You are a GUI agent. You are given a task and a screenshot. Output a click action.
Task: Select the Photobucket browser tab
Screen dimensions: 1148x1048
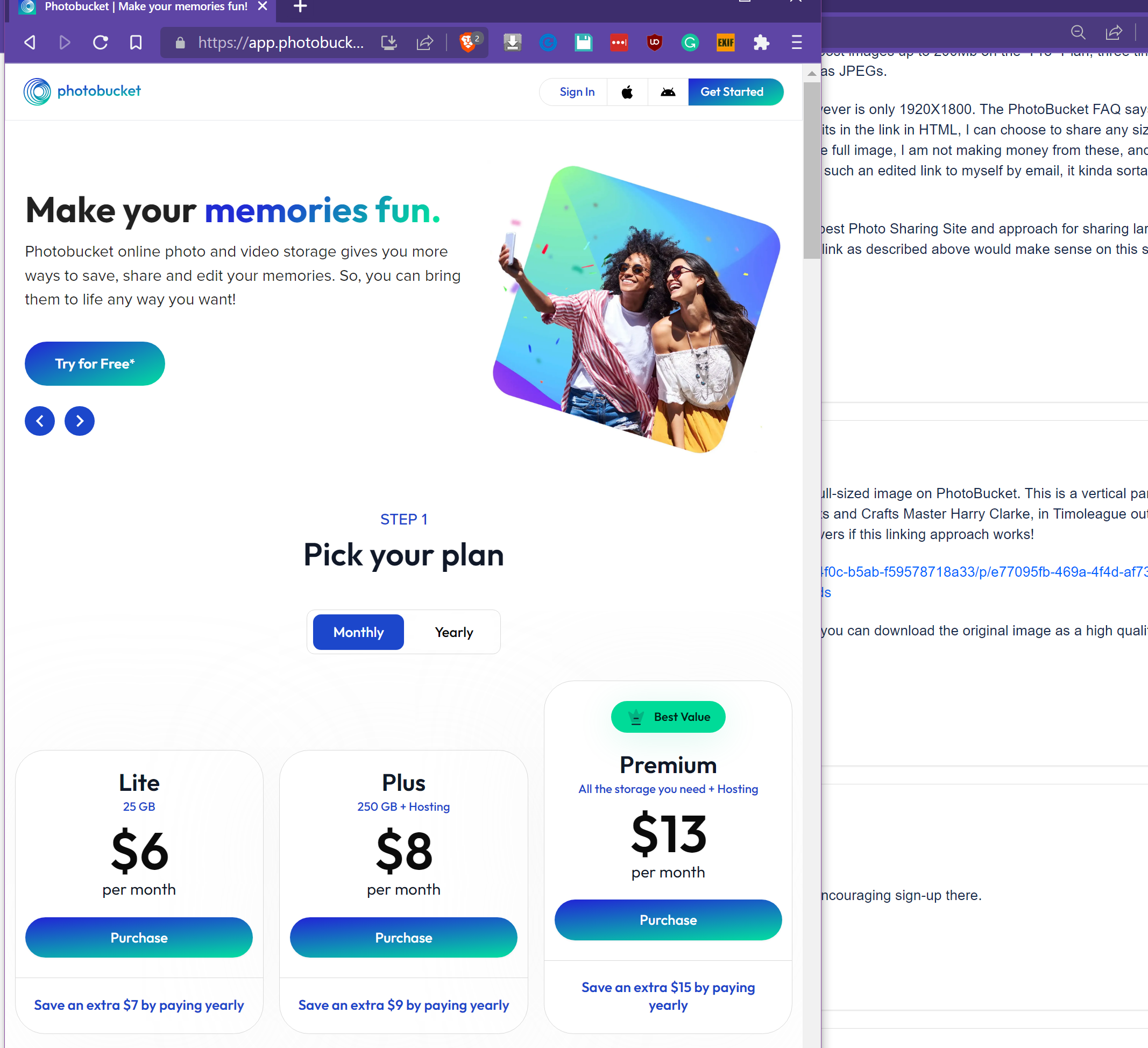click(145, 7)
